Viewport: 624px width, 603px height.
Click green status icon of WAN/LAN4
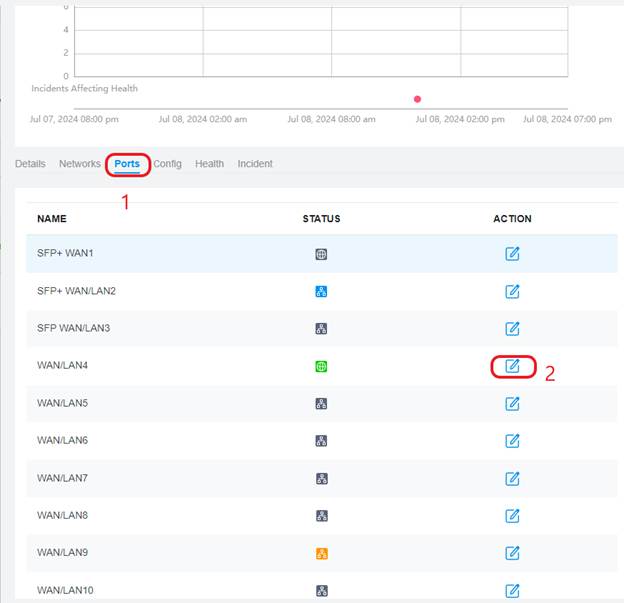click(x=321, y=366)
